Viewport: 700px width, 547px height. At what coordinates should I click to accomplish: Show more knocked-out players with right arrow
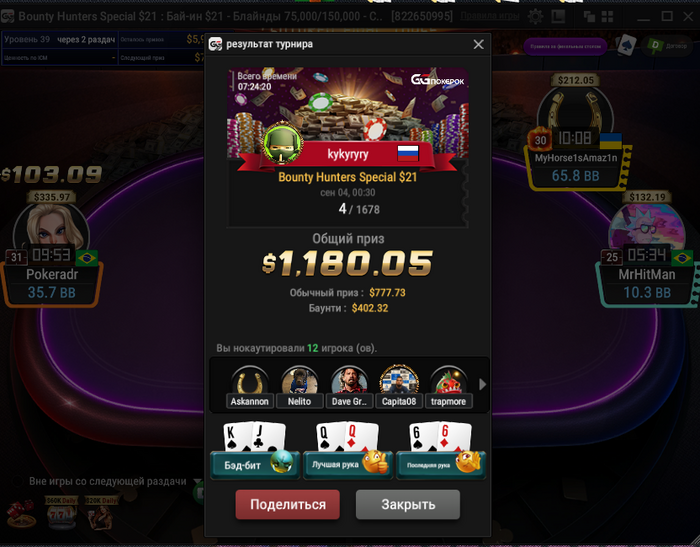click(482, 384)
